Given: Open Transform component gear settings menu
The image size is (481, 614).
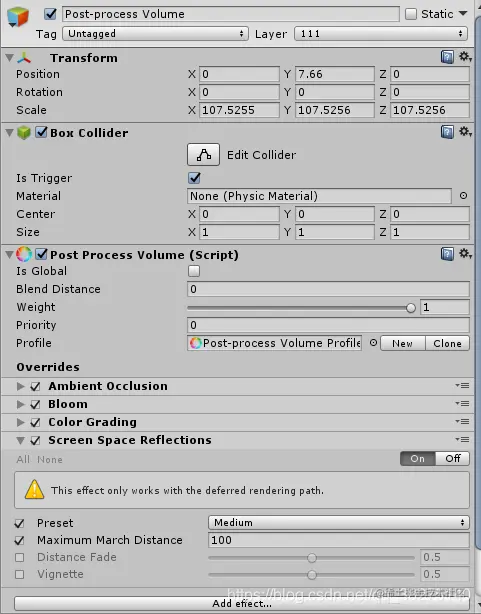Looking at the screenshot, I should click(465, 57).
